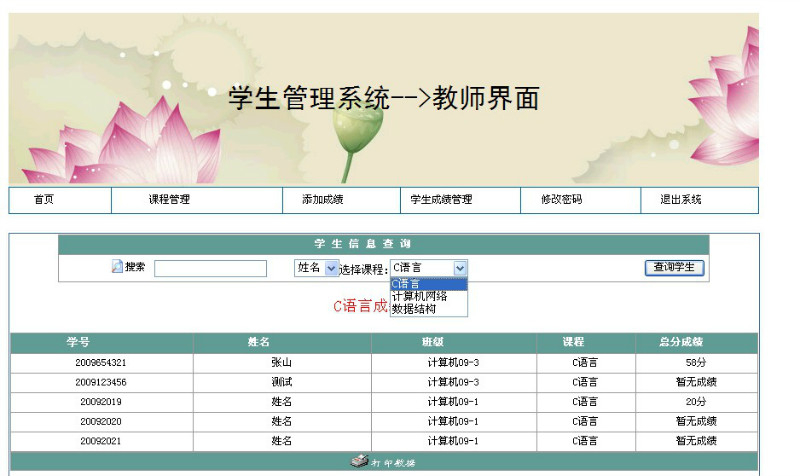800x476 pixels.
Task: Pick 数据结构 from the course dropdown list
Action: click(429, 309)
